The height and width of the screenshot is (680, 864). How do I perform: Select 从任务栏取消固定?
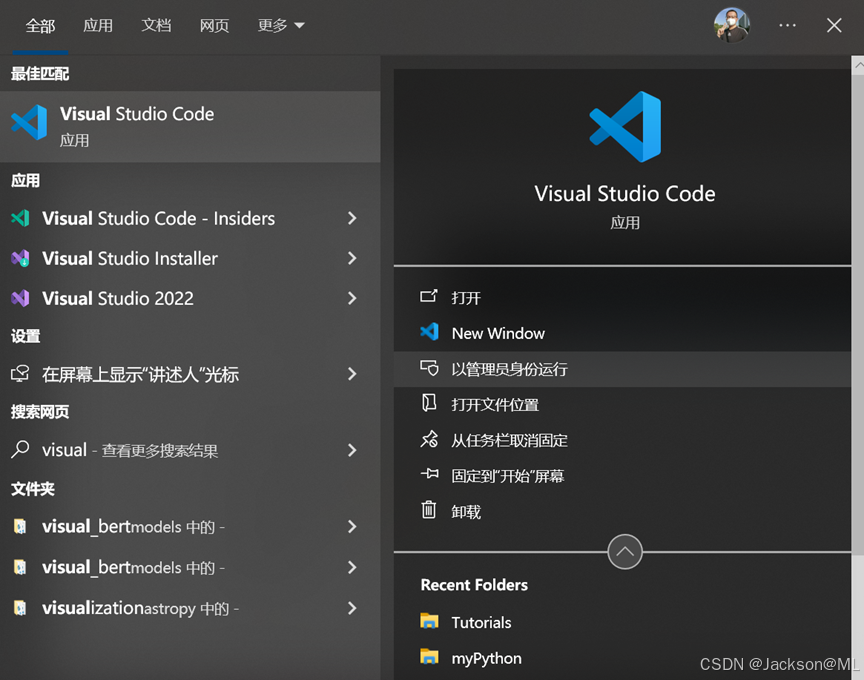coord(623,440)
